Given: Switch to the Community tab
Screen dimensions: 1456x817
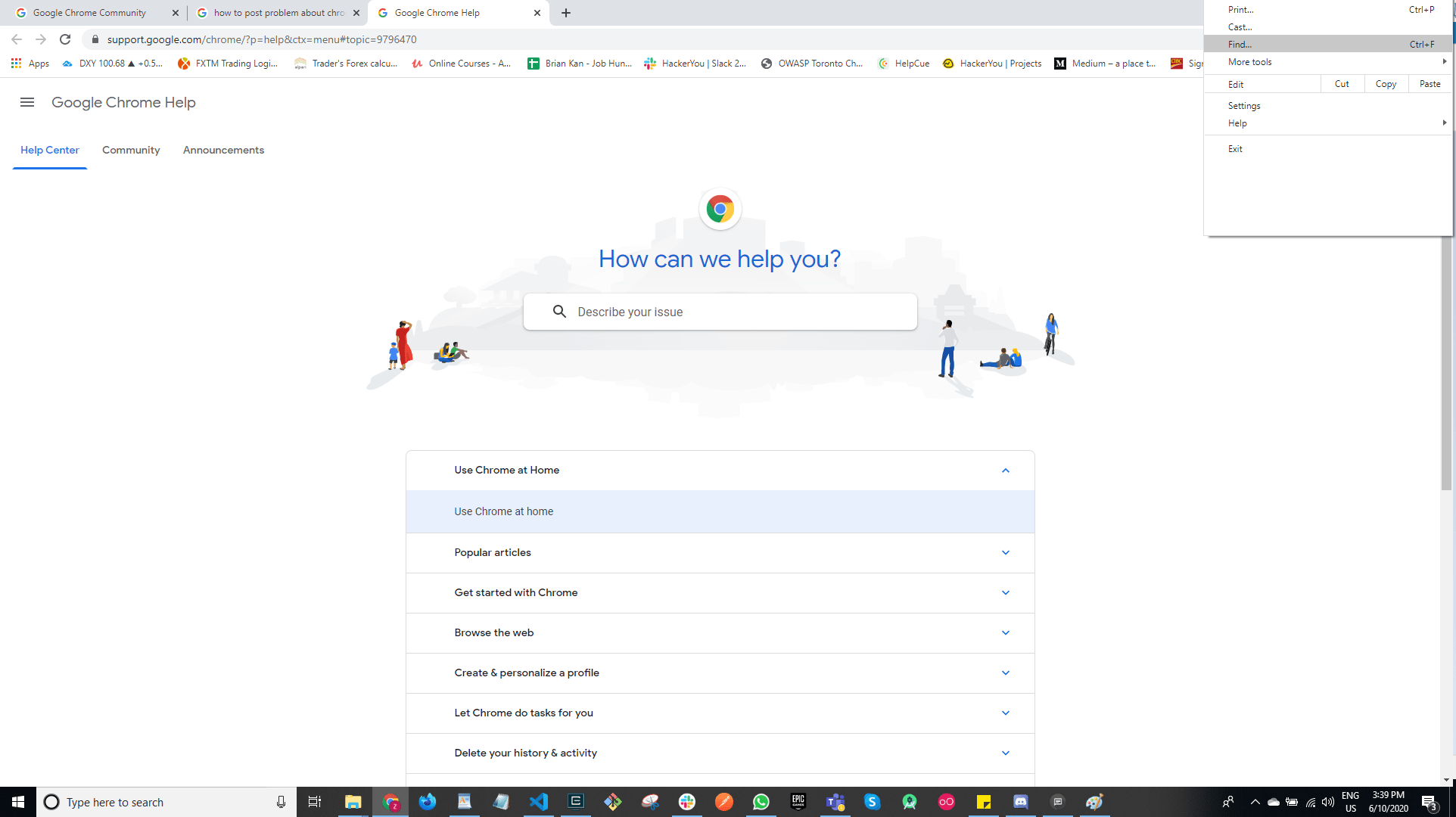Looking at the screenshot, I should 130,150.
